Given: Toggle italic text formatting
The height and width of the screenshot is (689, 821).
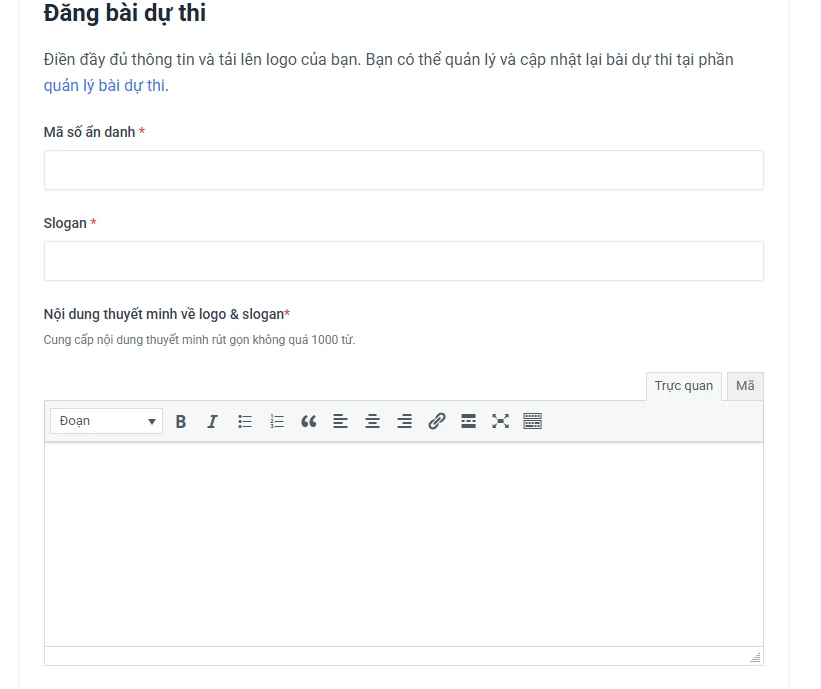Looking at the screenshot, I should click(212, 422).
